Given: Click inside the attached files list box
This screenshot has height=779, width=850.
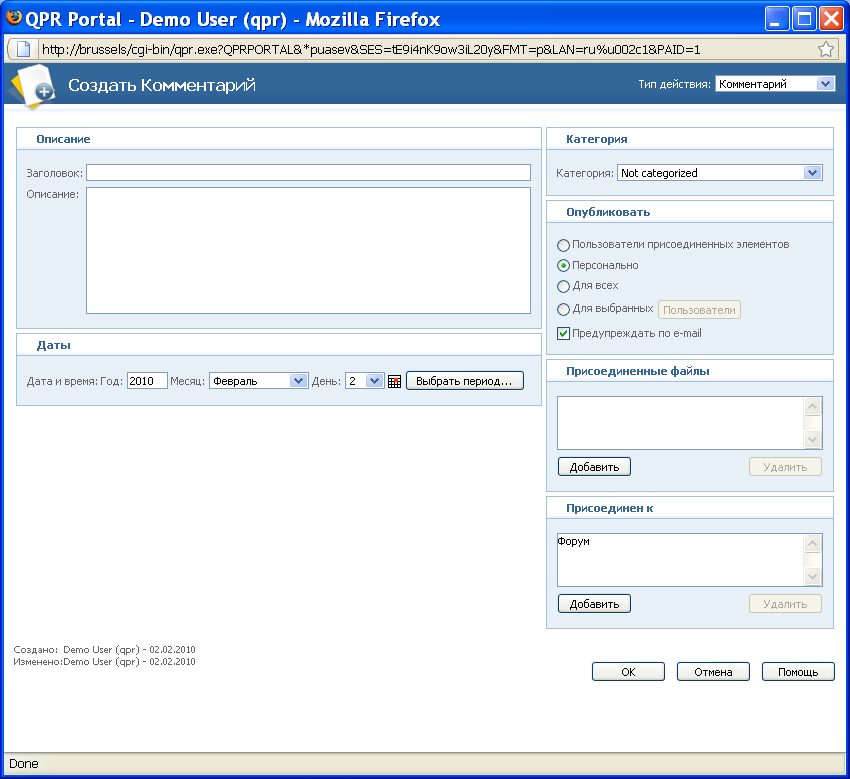Looking at the screenshot, I should pos(680,423).
